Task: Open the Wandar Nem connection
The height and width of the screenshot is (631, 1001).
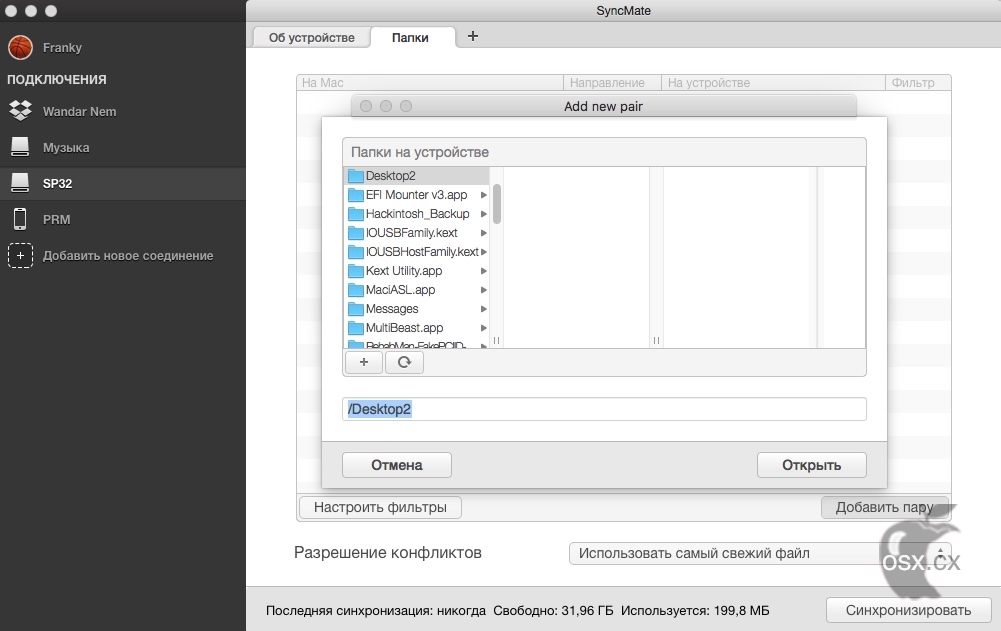Action: 123,111
